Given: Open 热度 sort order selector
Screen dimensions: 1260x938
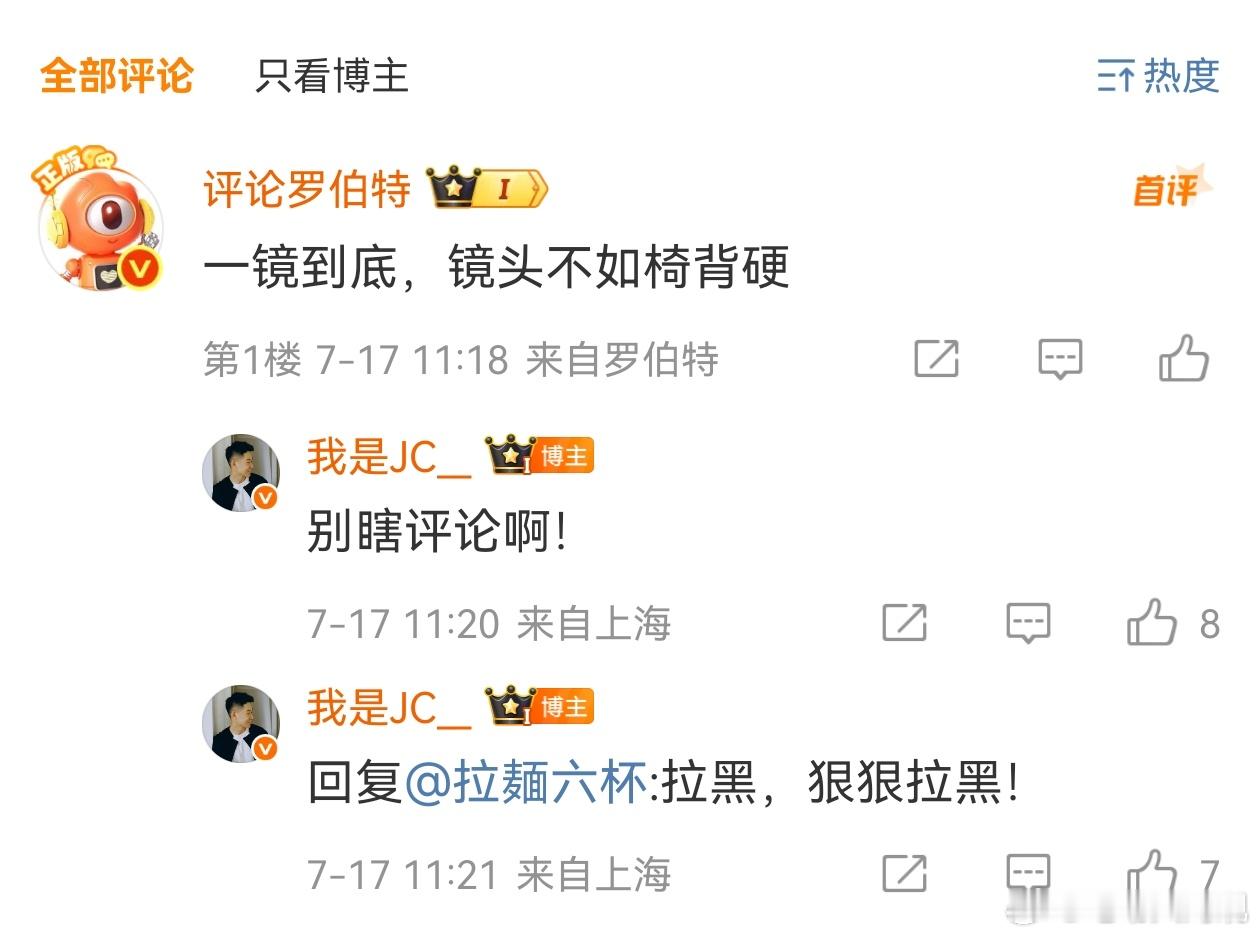Looking at the screenshot, I should click(x=1158, y=76).
